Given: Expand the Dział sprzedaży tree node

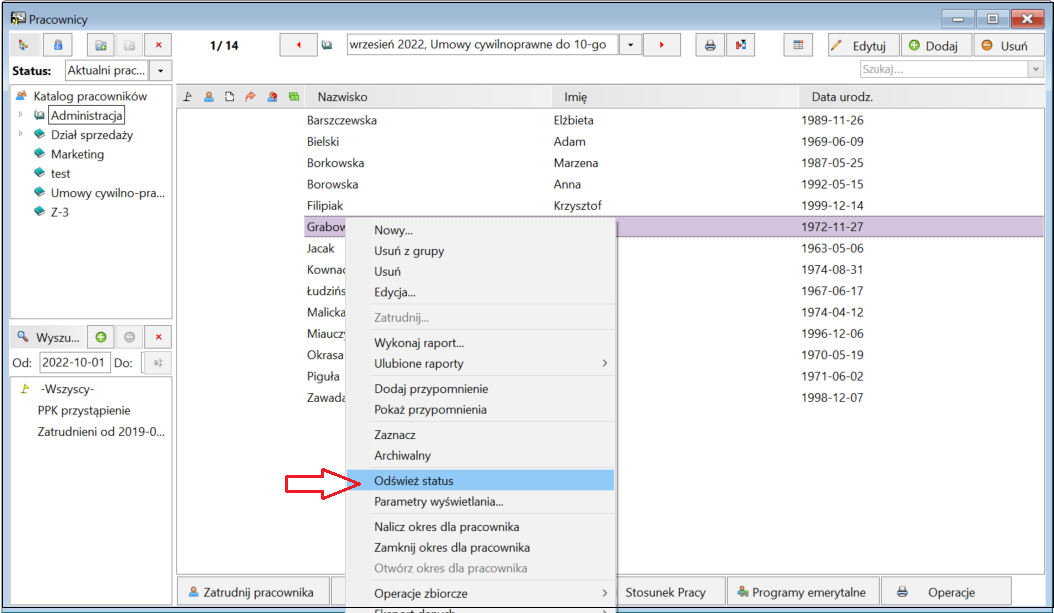Looking at the screenshot, I should (x=21, y=134).
